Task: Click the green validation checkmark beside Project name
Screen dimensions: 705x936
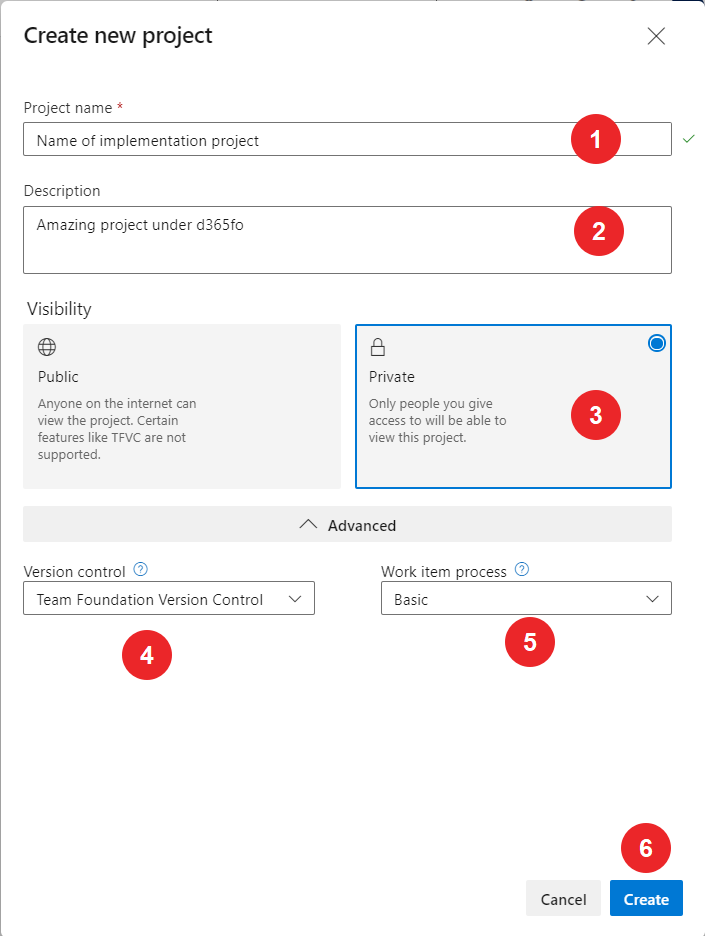Action: (x=688, y=139)
